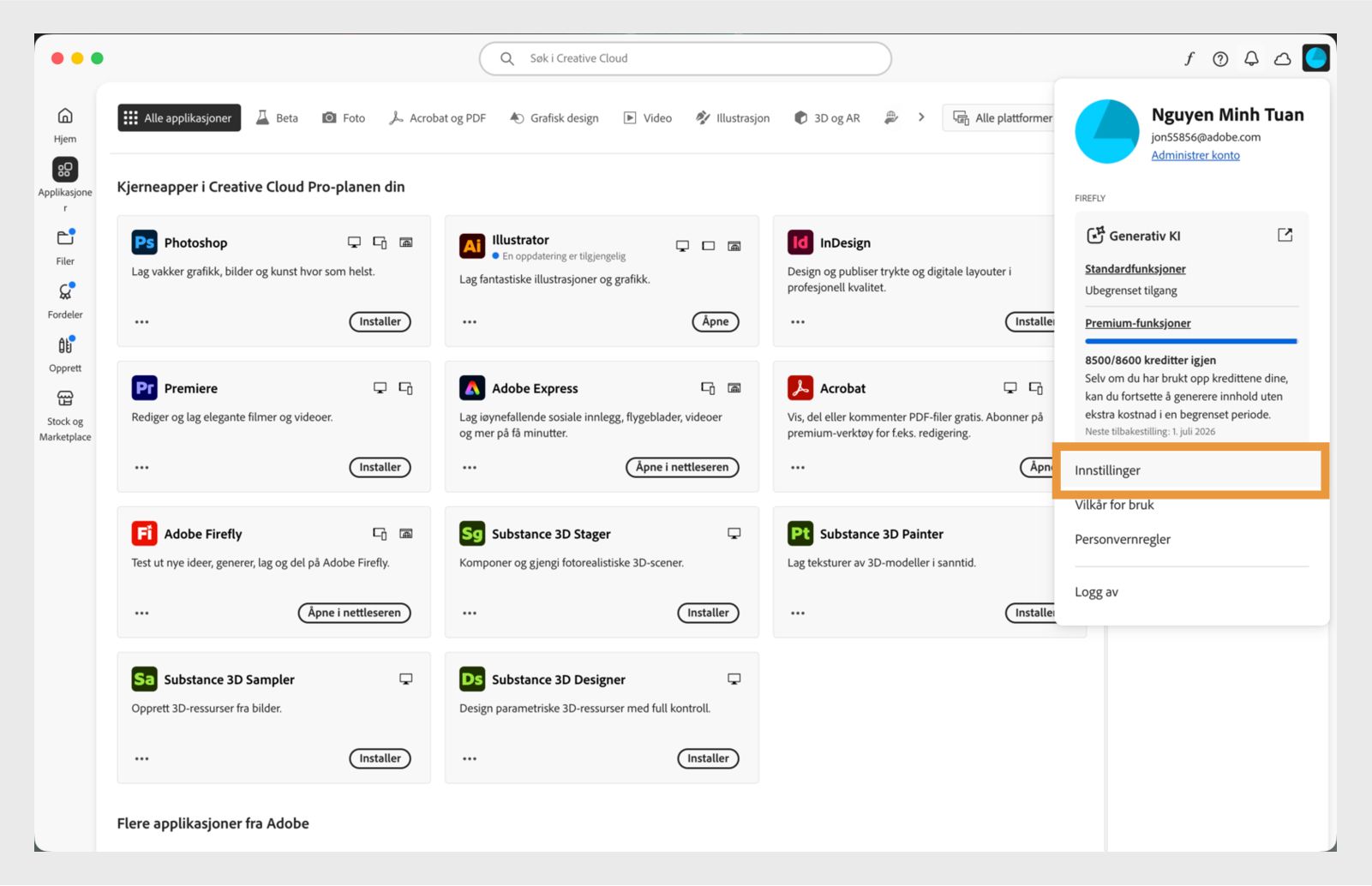Install Substance 3D Stager
The image size is (1372, 886).
pos(708,614)
